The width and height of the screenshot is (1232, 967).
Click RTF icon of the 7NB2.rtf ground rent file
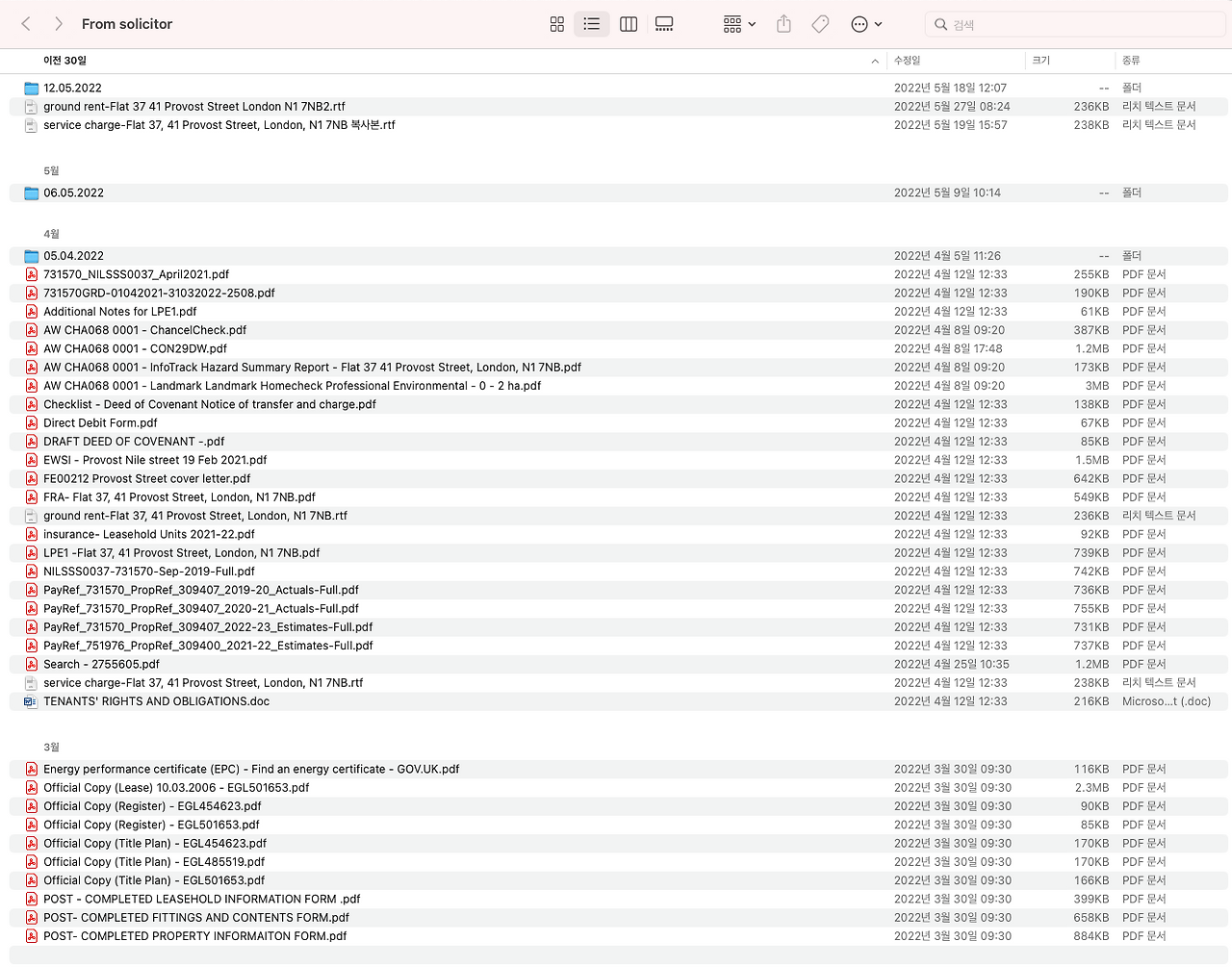point(32,107)
